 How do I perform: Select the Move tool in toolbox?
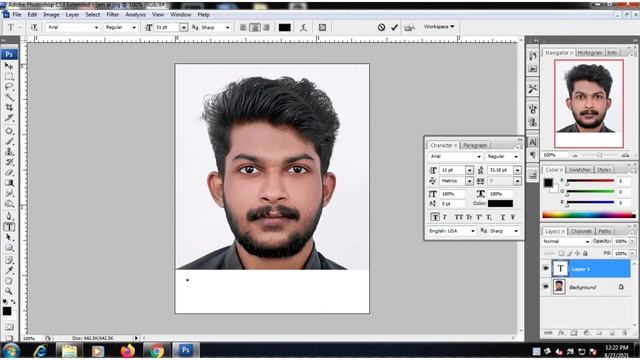9,66
